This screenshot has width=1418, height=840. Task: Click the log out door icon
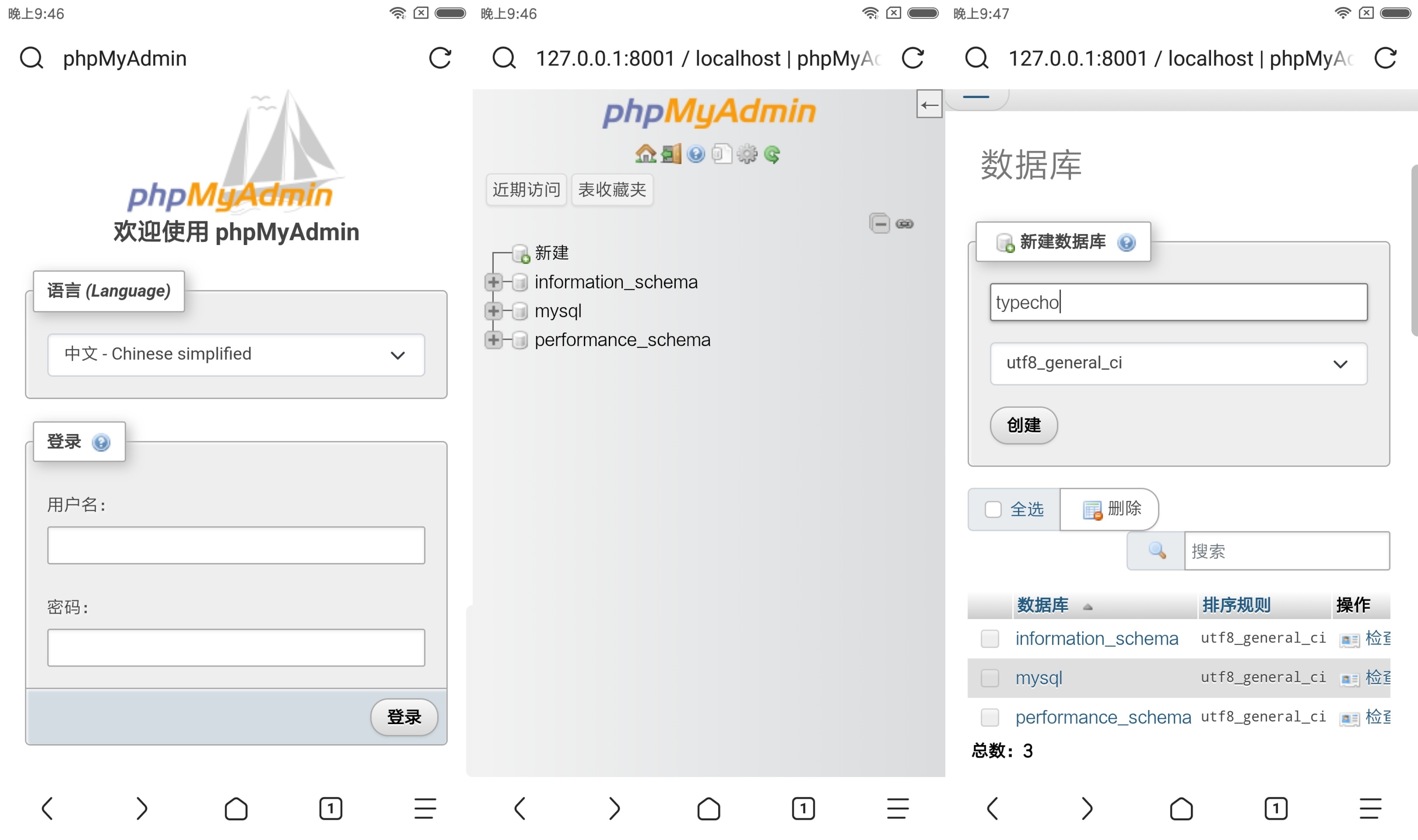671,154
